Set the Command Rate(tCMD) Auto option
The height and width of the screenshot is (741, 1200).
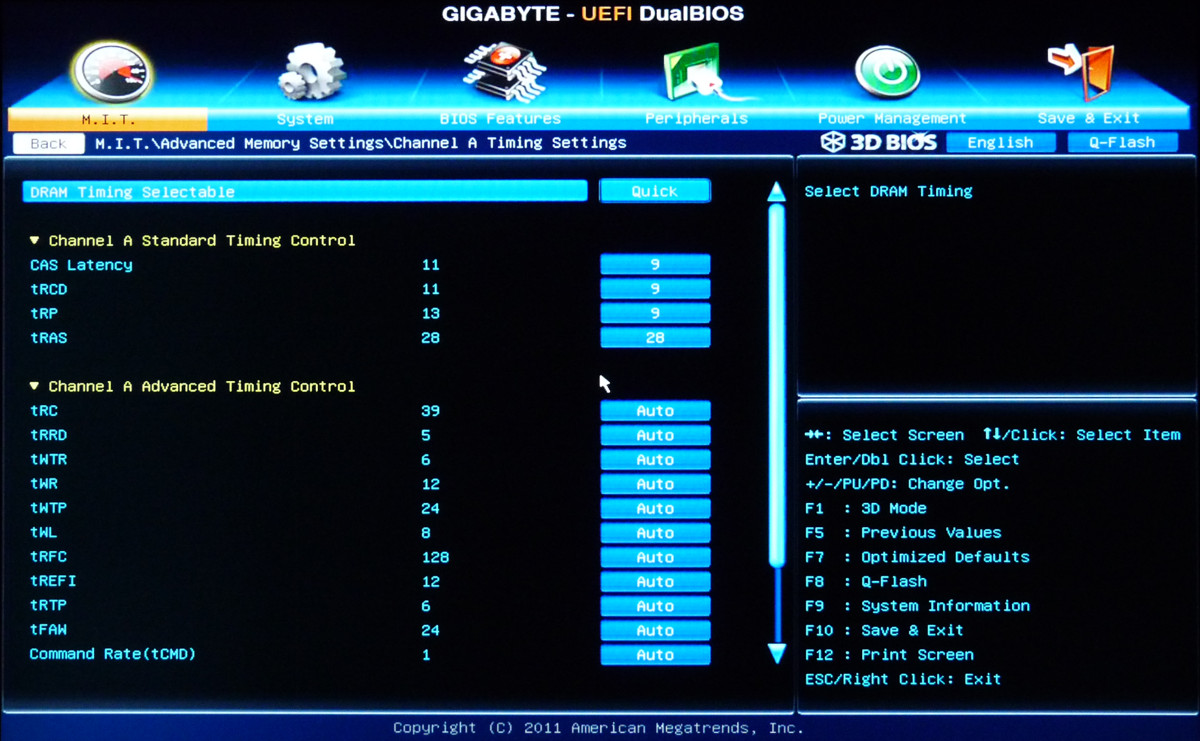point(655,655)
